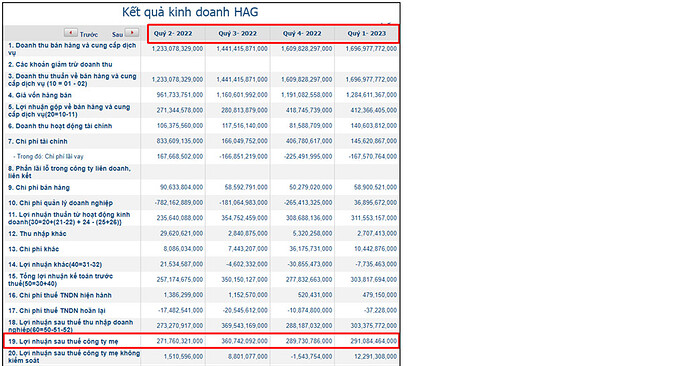This screenshot has width=690, height=366.
Task: Click row label '1. Doanh thu bán hàng và cung cấp dịch vụ'
Action: [x=72, y=49]
